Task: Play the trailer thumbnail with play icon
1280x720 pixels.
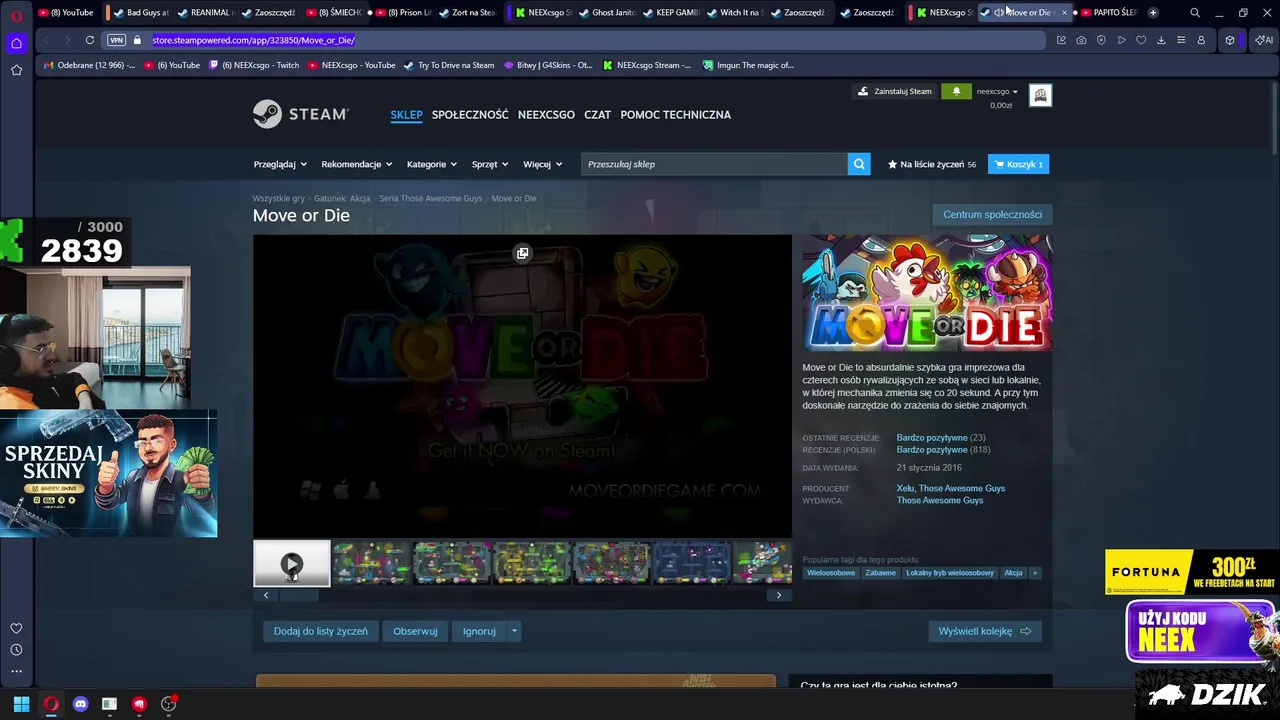Action: [291, 564]
